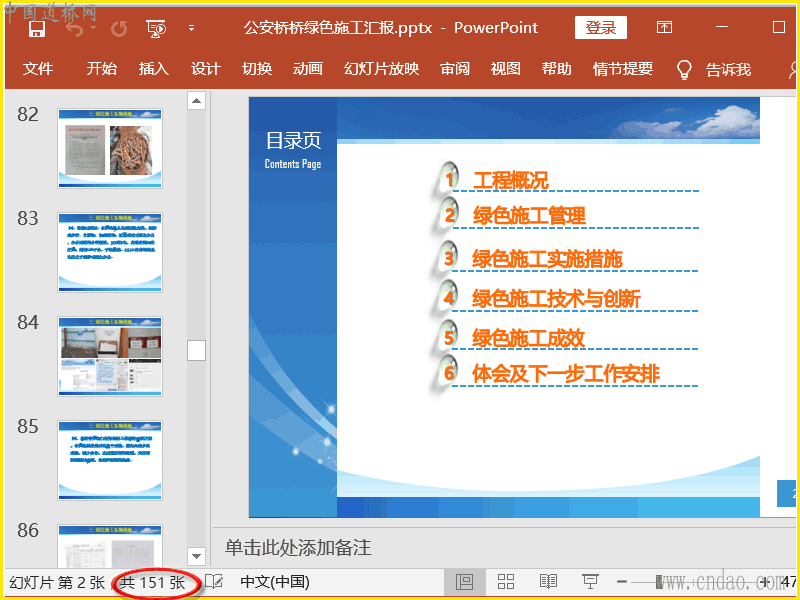Open the 文件 menu tab
The image size is (800, 600).
pos(38,68)
